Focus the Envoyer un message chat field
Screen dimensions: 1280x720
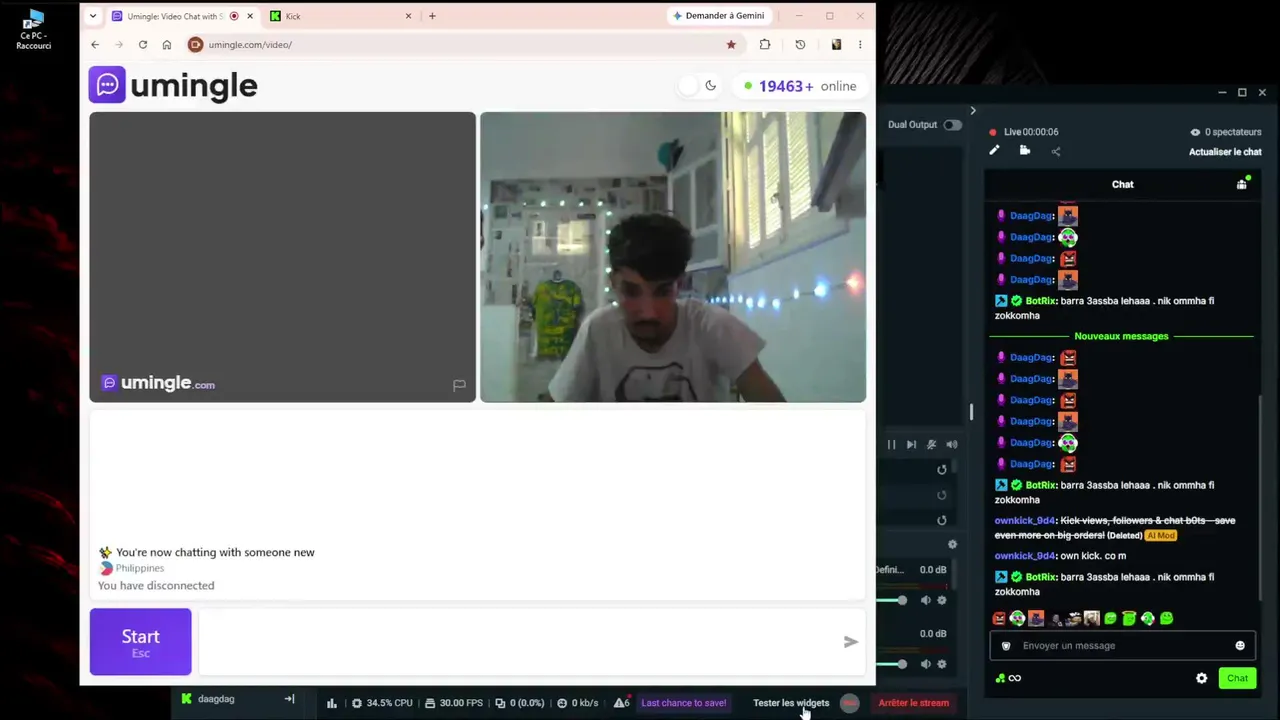1122,646
